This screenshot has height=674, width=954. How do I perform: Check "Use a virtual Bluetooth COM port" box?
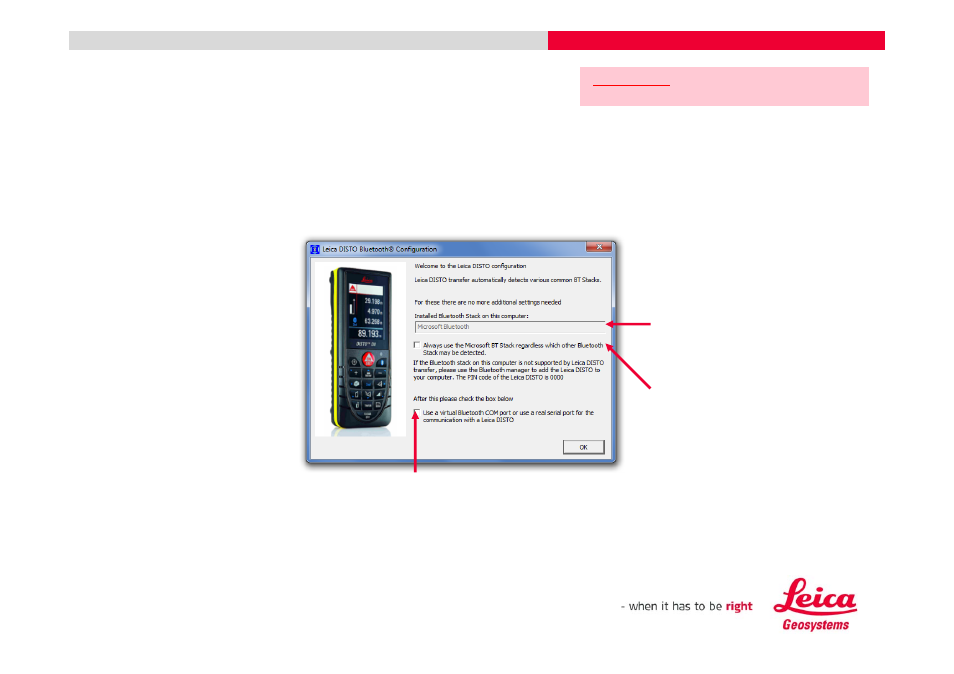click(417, 412)
